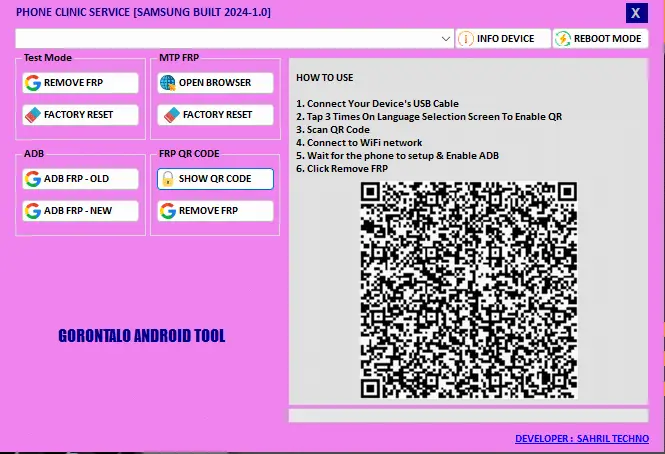This screenshot has height=454, width=665.
Task: Open the device selection dropdown arrow
Action: (x=445, y=39)
